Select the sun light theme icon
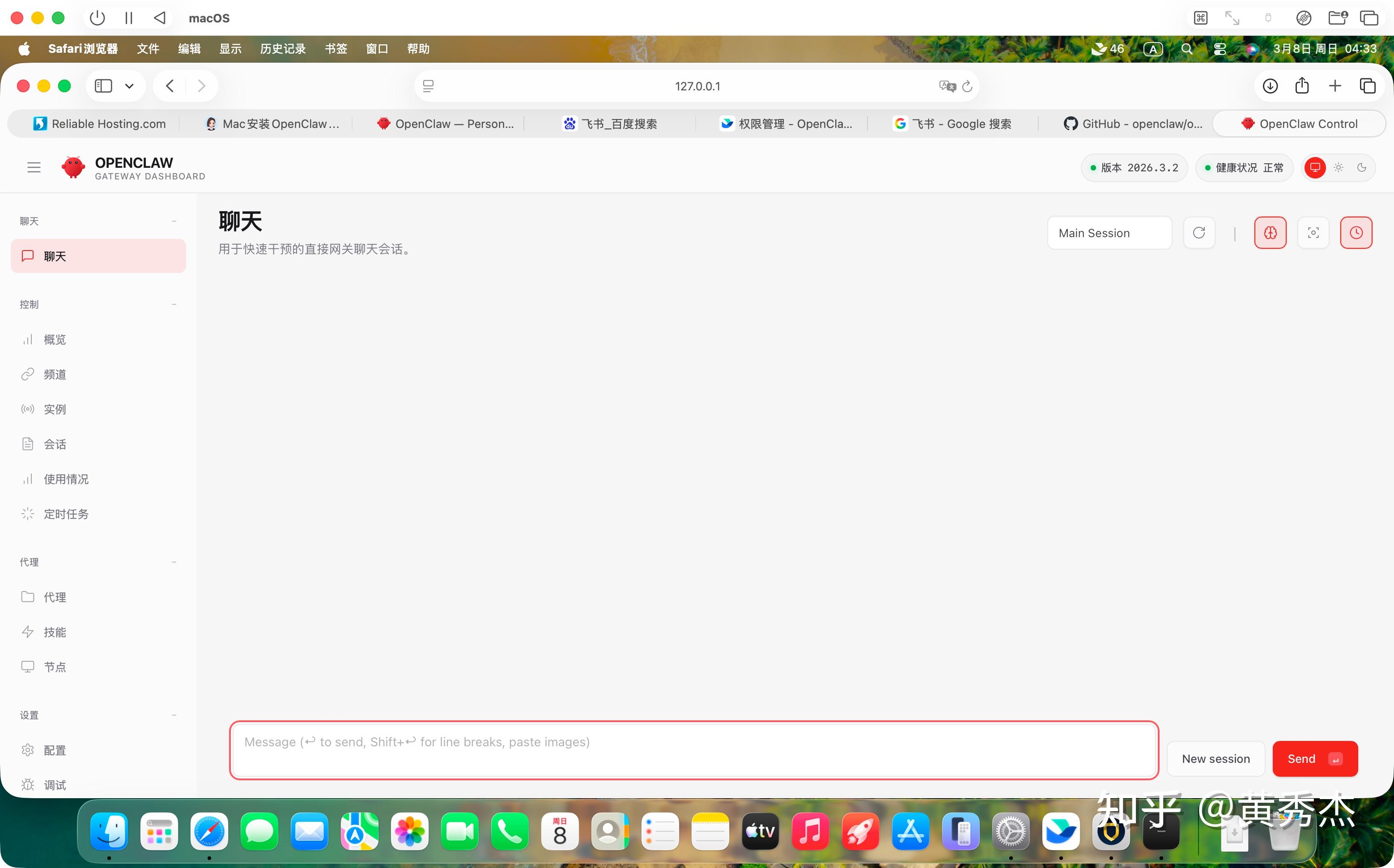 [x=1339, y=168]
